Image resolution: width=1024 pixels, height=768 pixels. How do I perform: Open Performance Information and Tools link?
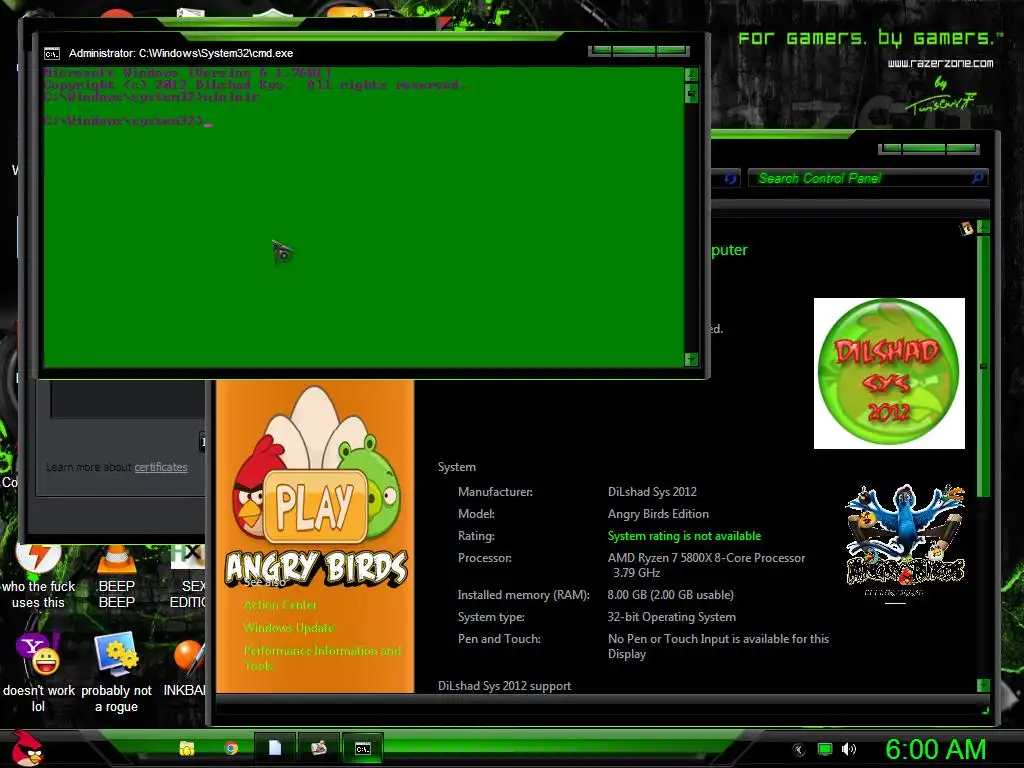tap(323, 658)
